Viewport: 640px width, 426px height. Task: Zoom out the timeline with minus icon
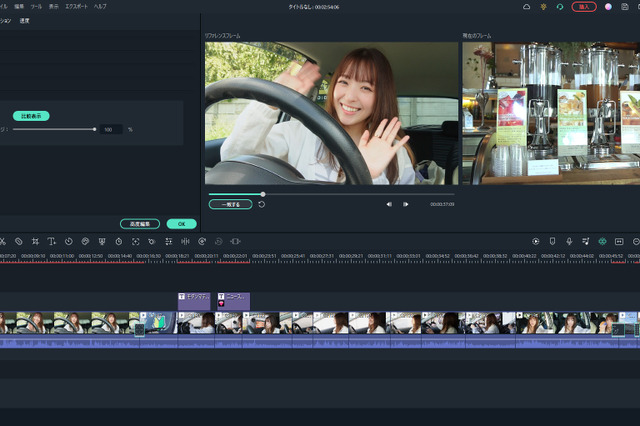pyautogui.click(x=636, y=242)
